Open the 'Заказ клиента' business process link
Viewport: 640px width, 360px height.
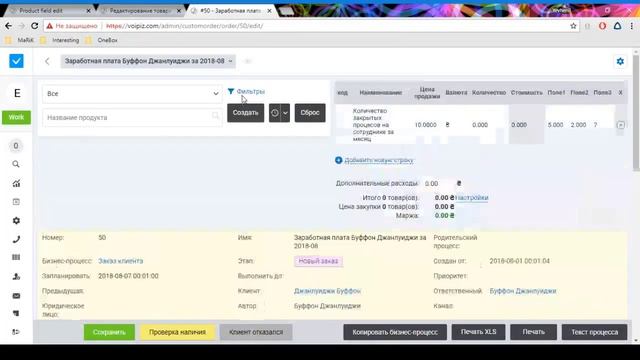click(x=120, y=261)
